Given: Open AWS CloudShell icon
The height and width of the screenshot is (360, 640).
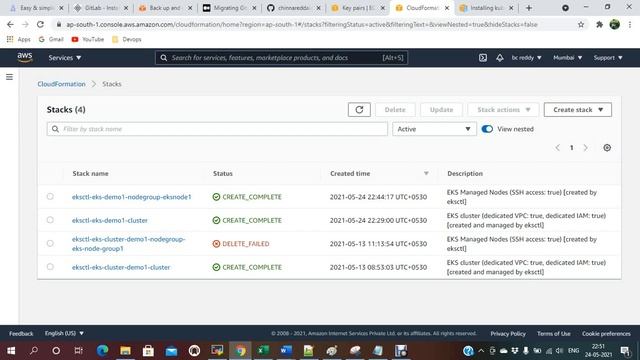Looking at the screenshot, I should point(483,58).
